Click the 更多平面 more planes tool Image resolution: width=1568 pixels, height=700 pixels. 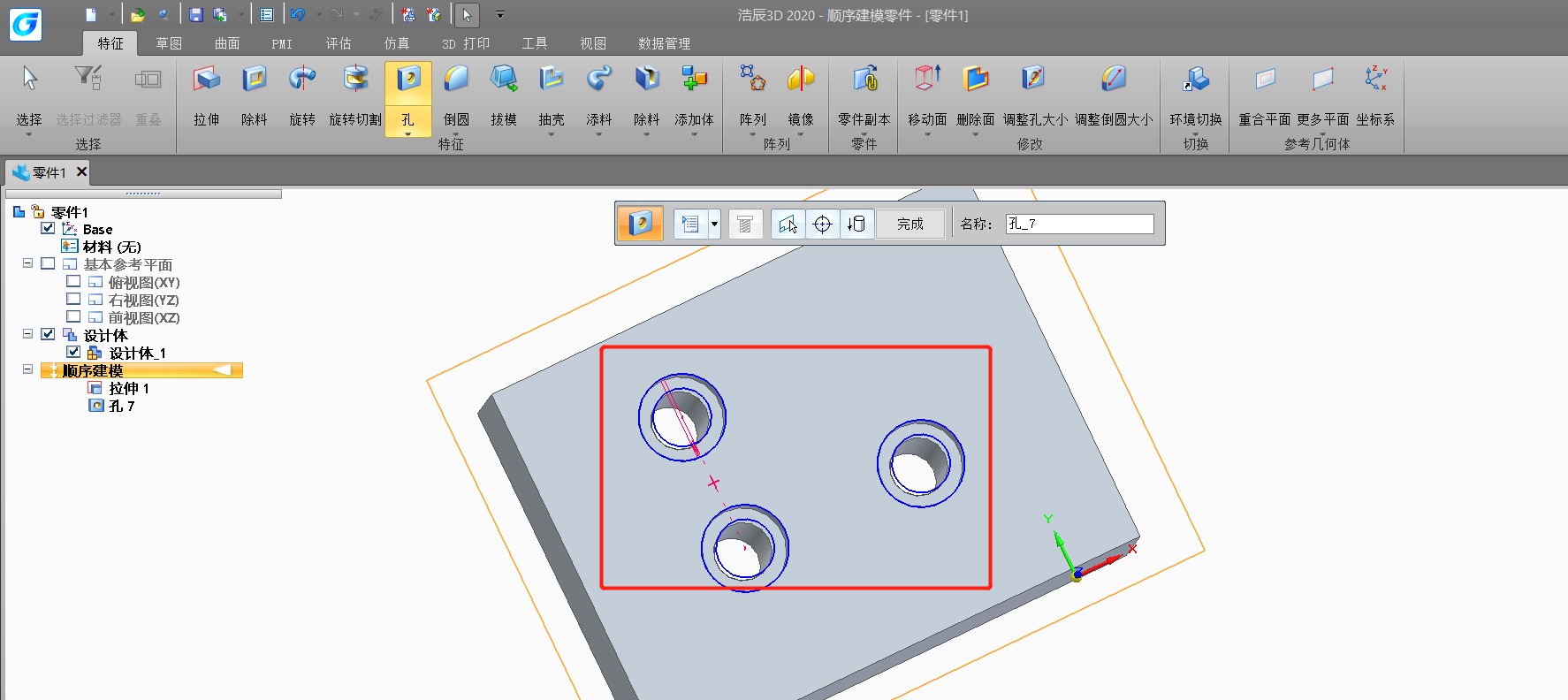point(1323,96)
